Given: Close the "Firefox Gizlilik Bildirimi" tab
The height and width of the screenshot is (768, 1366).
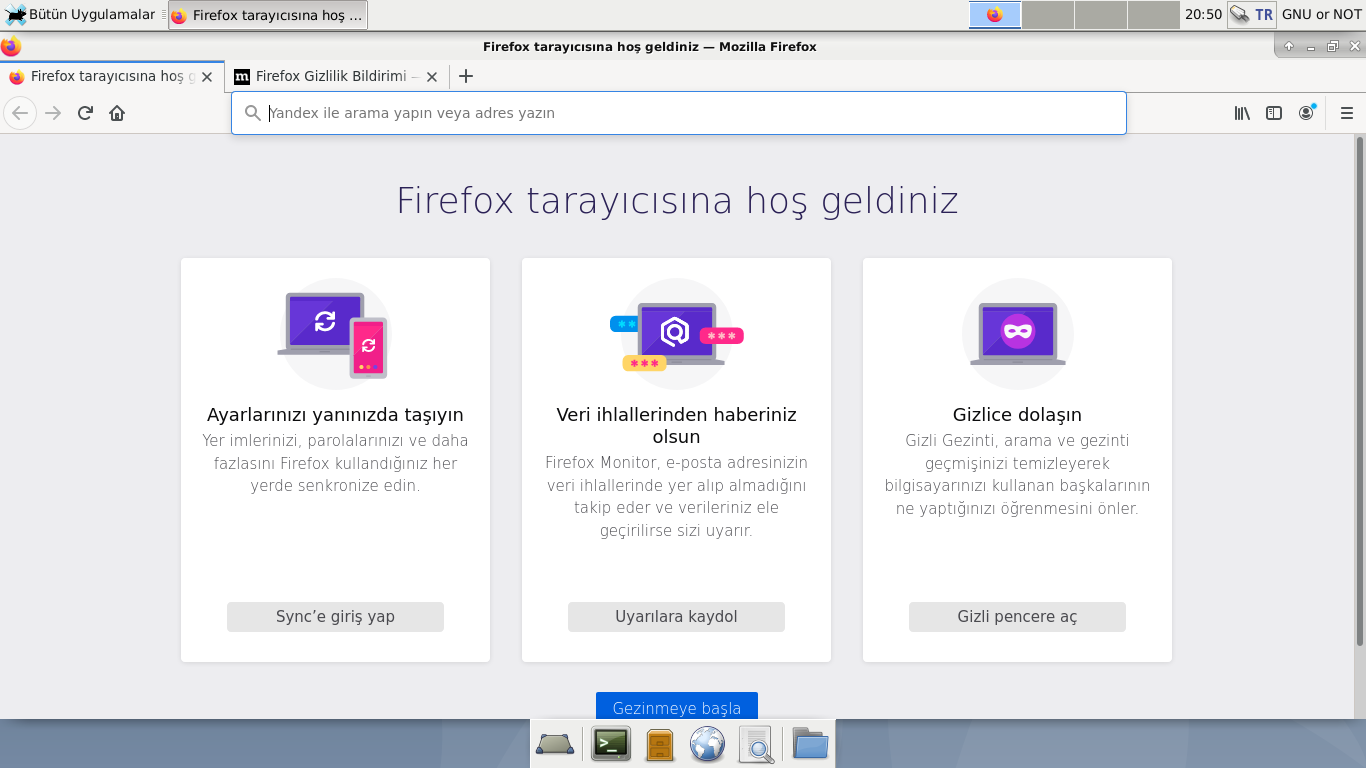Looking at the screenshot, I should coord(432,76).
